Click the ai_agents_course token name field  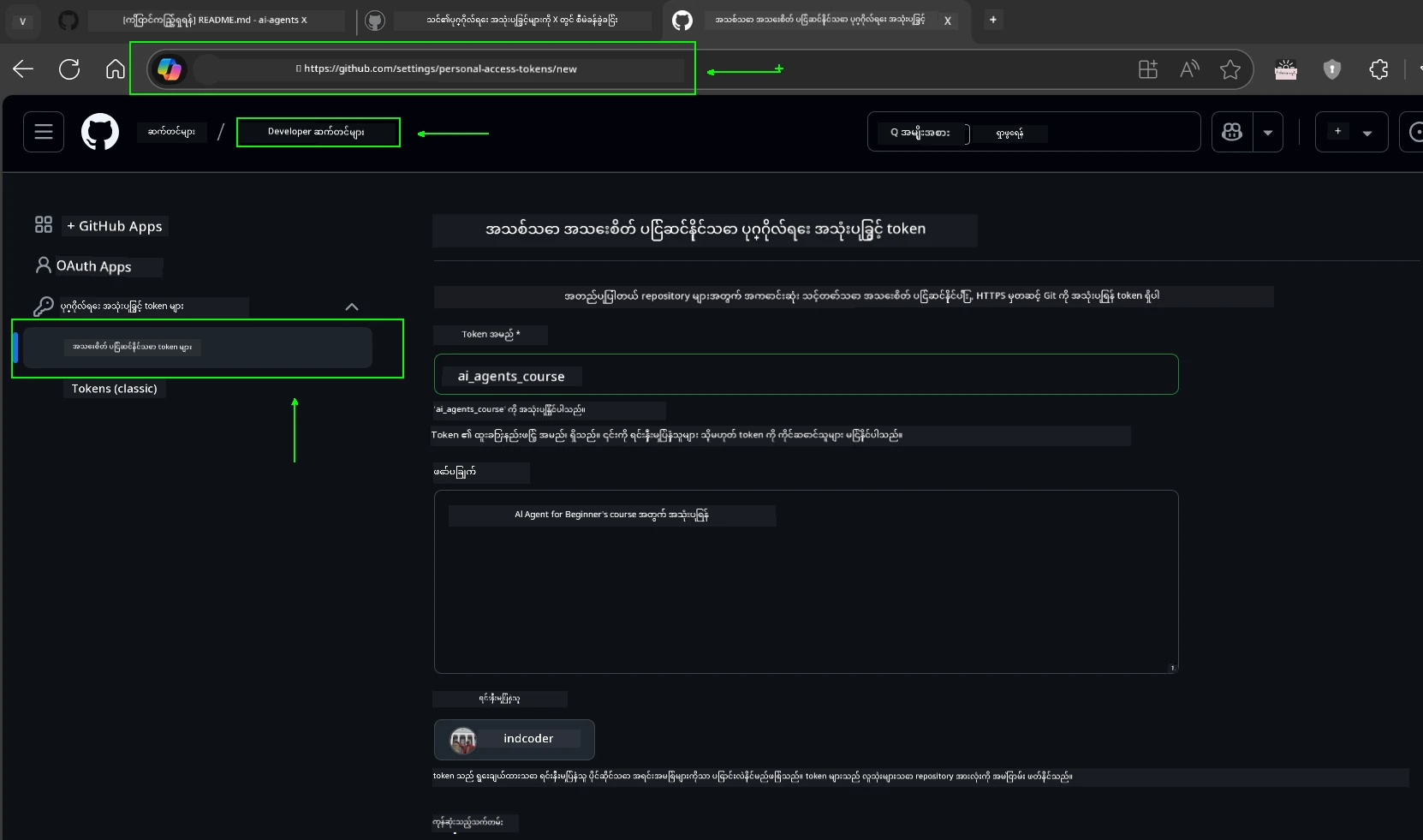point(805,375)
